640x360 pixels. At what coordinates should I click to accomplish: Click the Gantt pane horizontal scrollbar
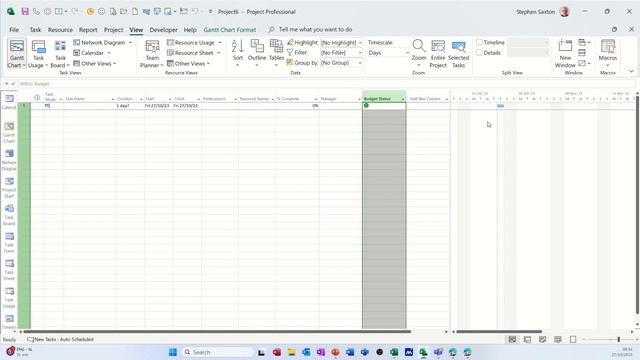point(499,331)
